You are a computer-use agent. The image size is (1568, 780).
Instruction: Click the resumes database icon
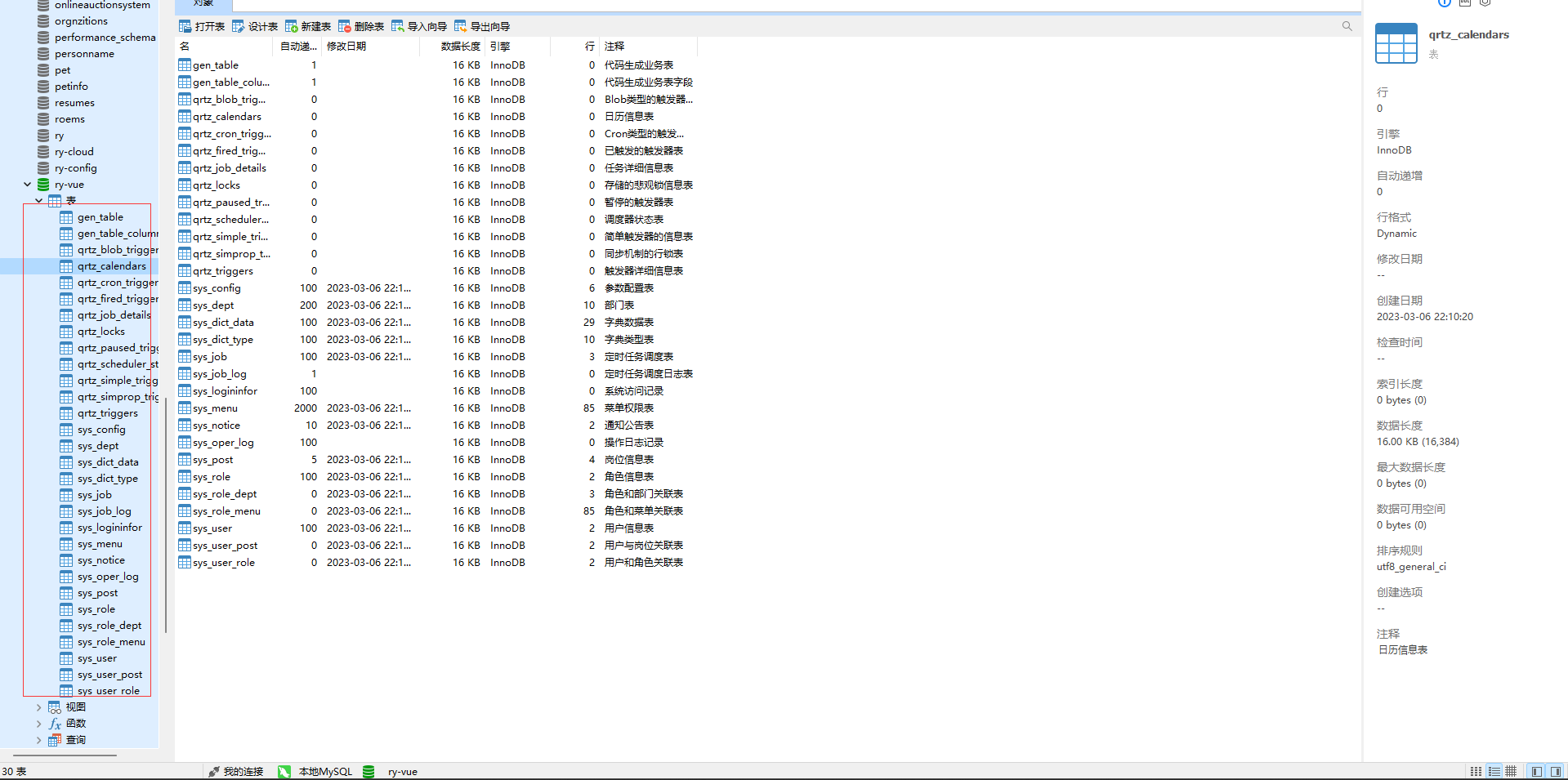[x=43, y=103]
